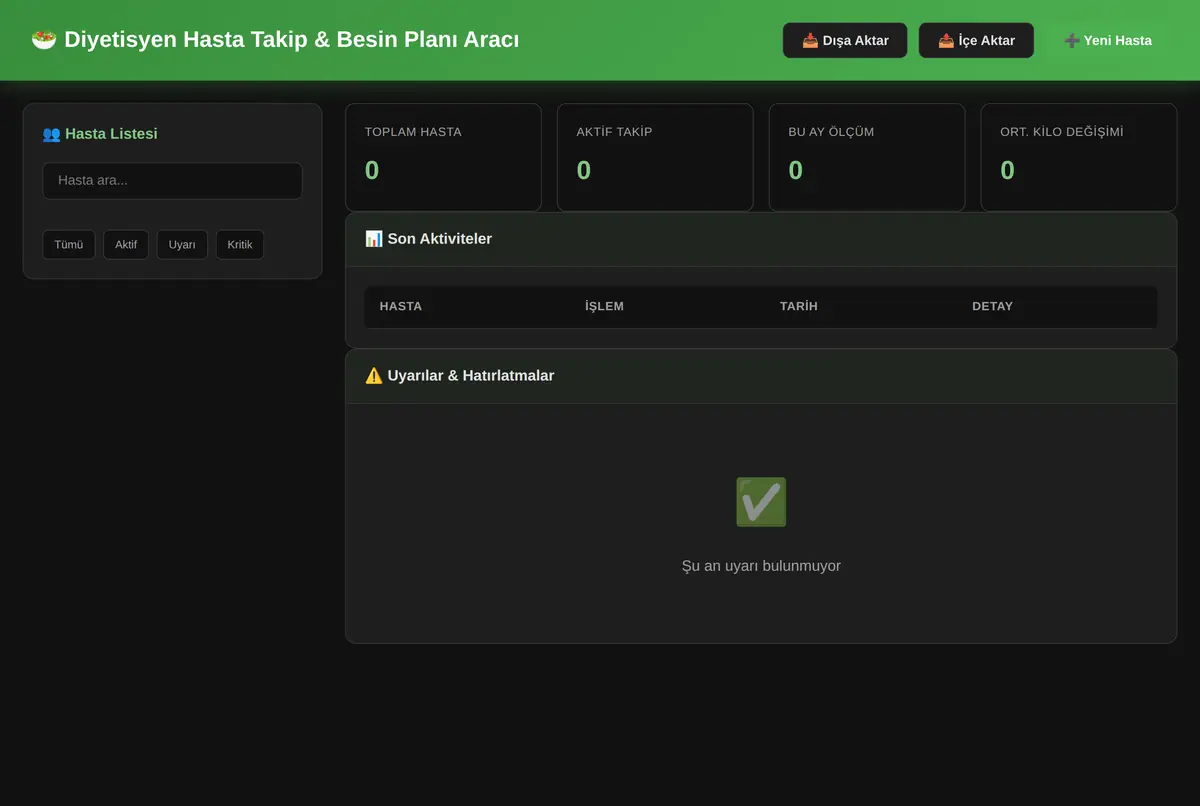Click the green checkmark icon
The height and width of the screenshot is (806, 1200).
click(x=761, y=502)
